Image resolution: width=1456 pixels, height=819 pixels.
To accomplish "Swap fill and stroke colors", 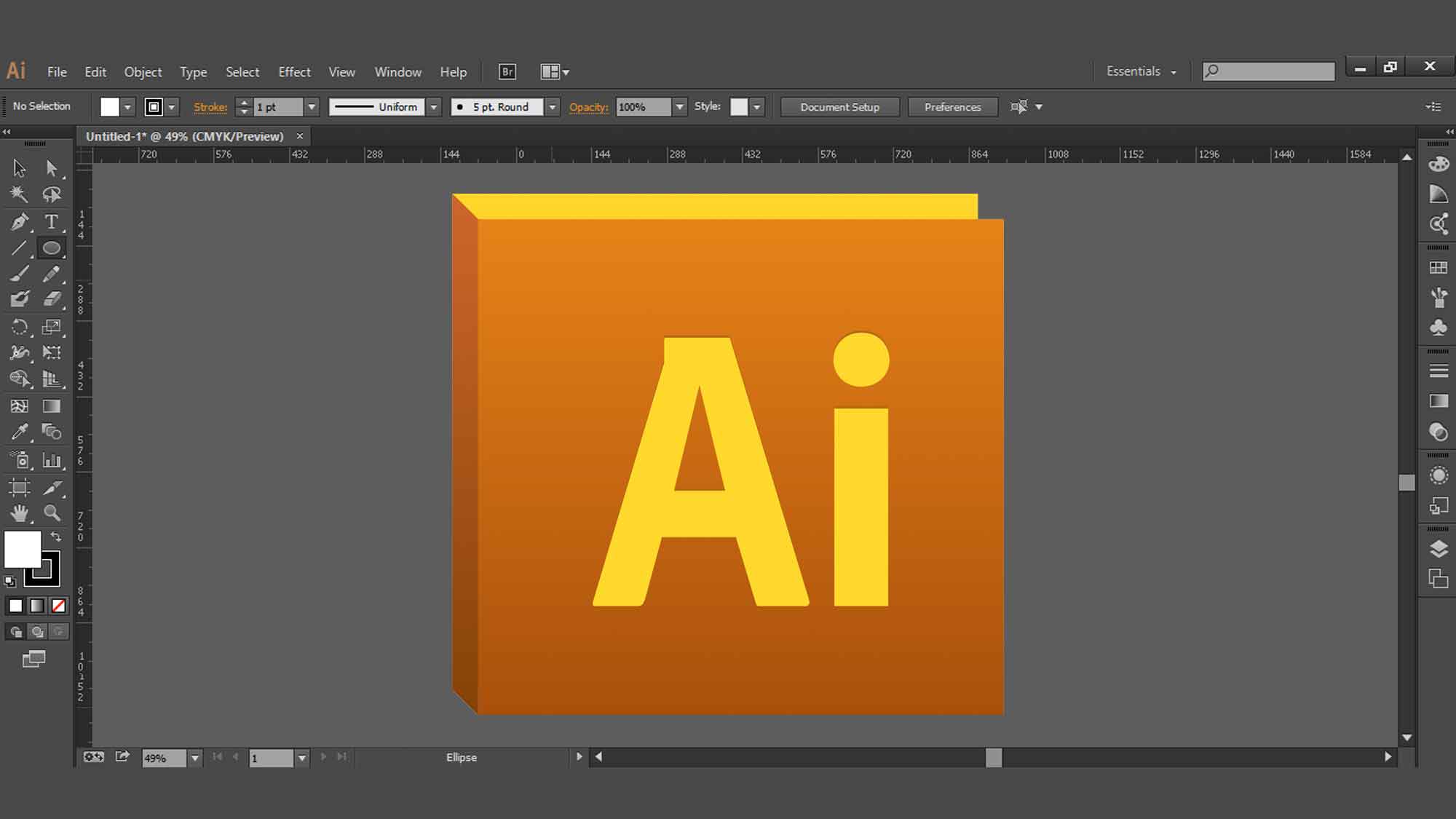I will tap(56, 537).
